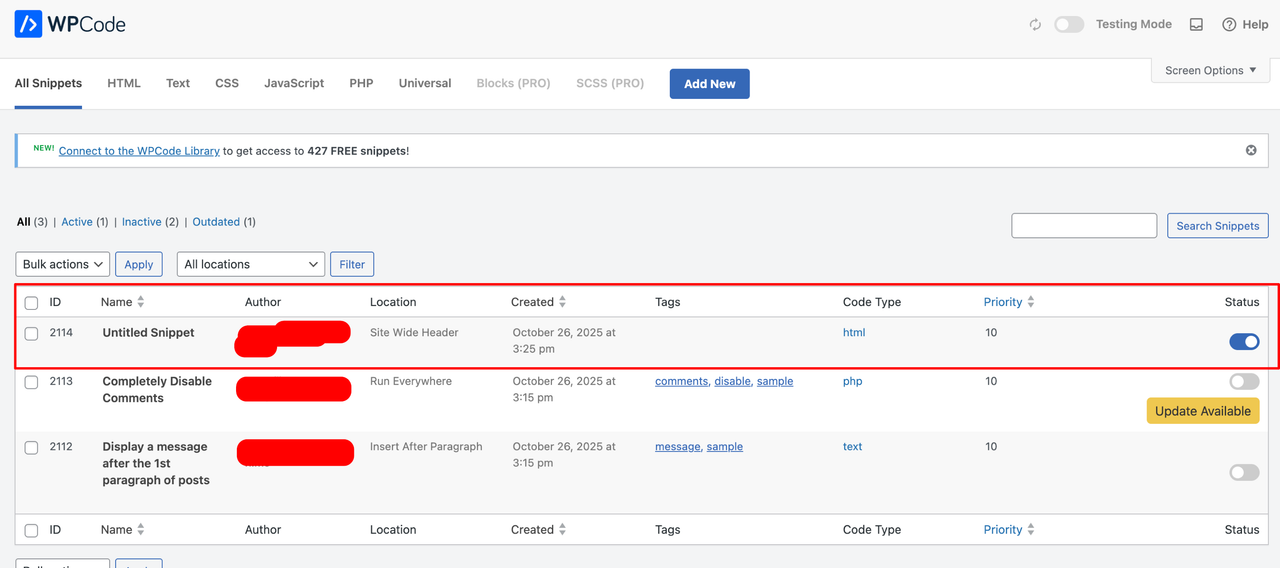Deactivate the Untitled Snippet status toggle
Image resolution: width=1280 pixels, height=568 pixels.
1244,342
